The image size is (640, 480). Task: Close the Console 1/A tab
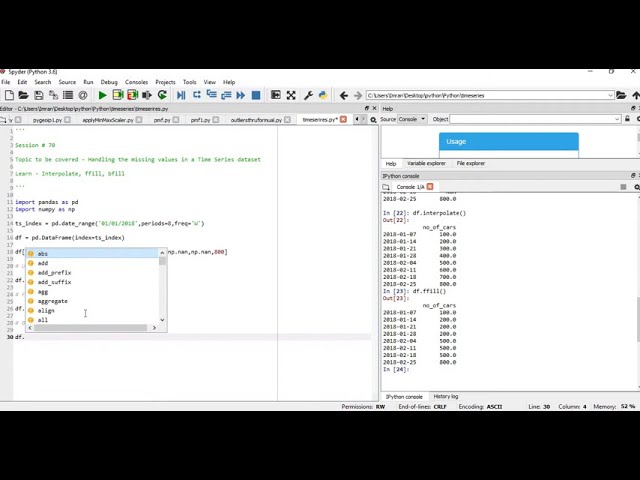[x=430, y=187]
